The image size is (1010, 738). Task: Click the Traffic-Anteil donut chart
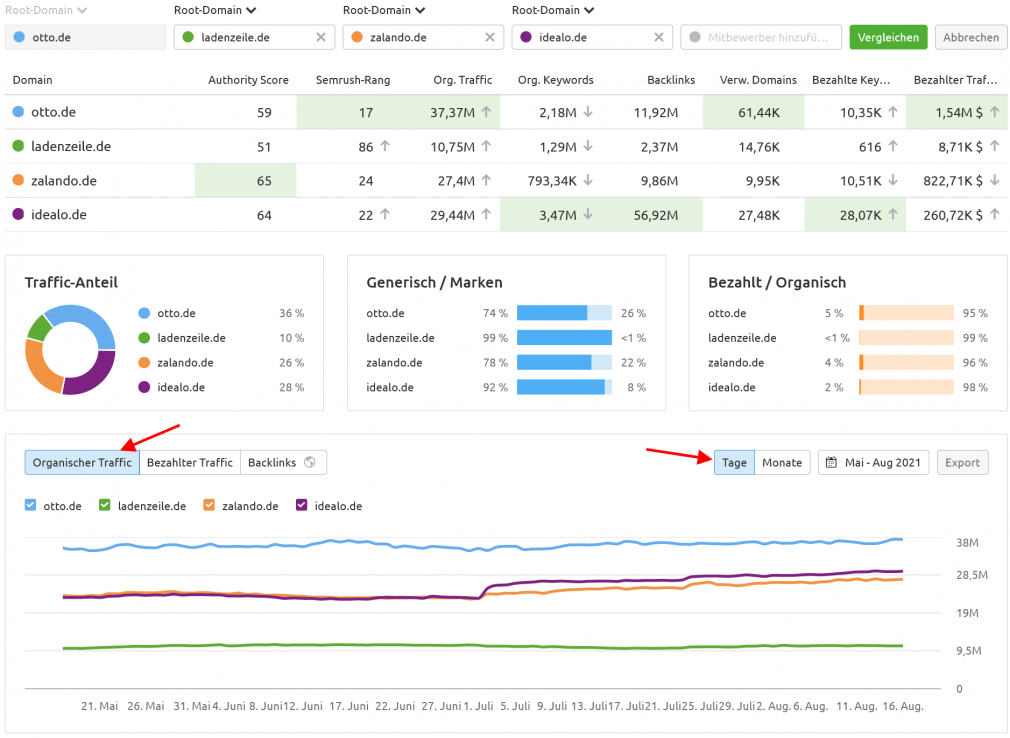[x=70, y=350]
